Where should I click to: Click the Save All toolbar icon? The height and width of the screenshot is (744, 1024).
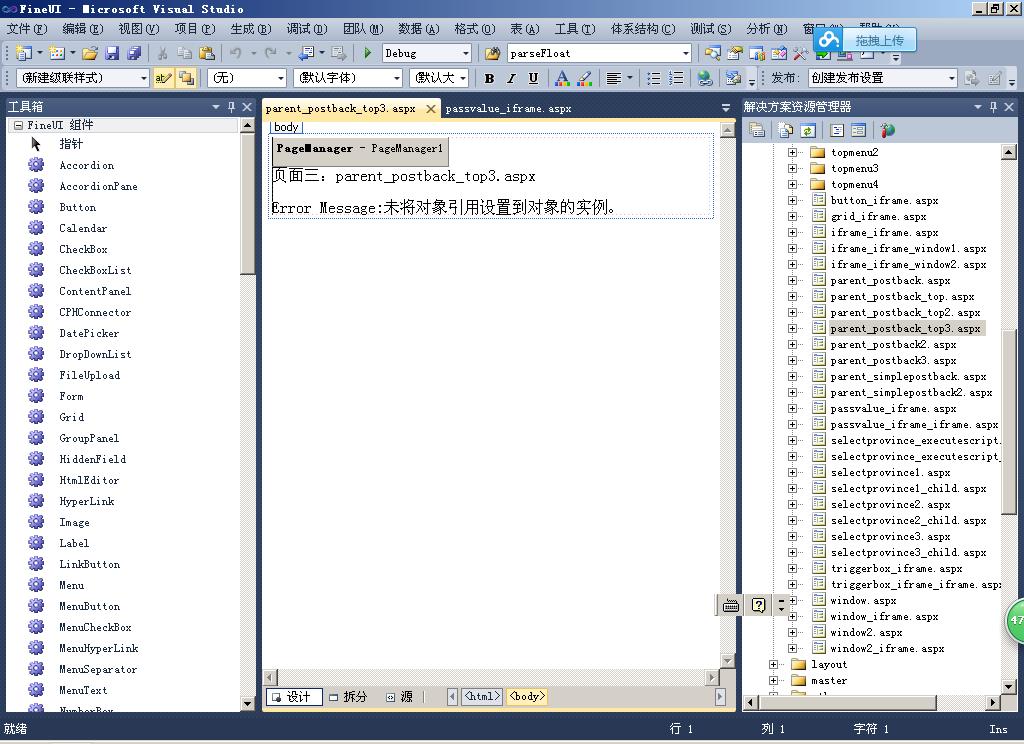(x=133, y=53)
